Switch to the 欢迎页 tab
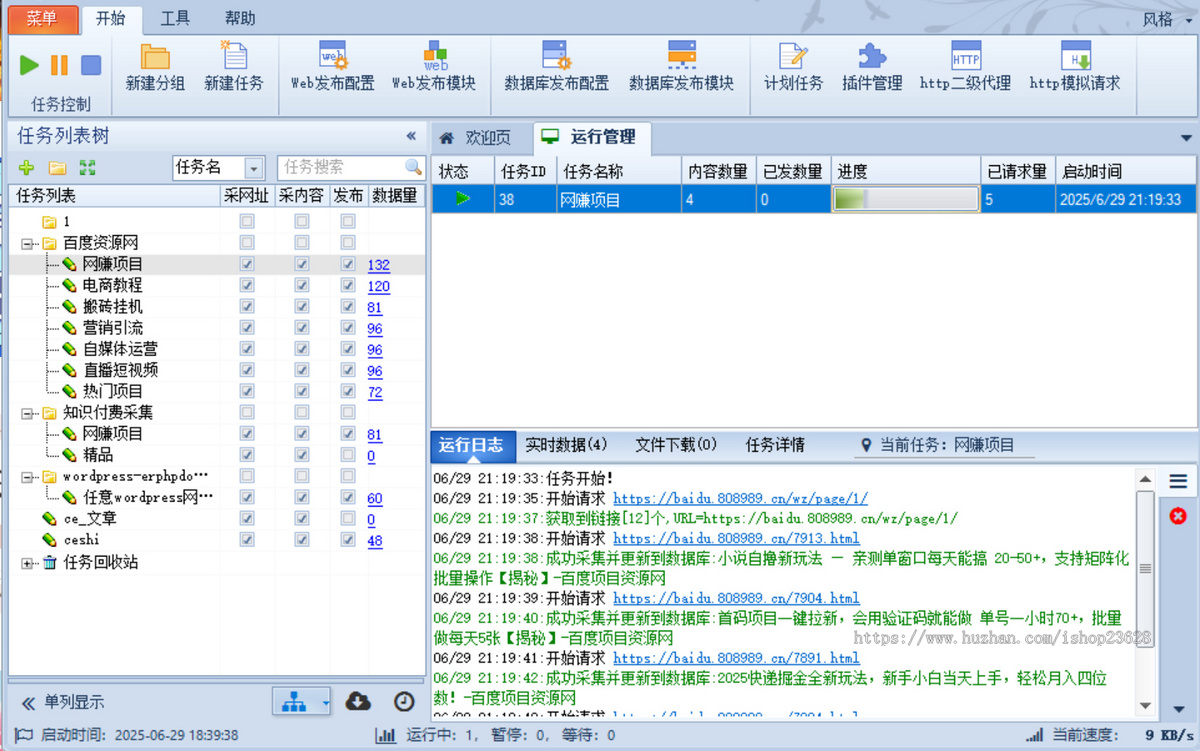1200x751 pixels. tap(476, 138)
